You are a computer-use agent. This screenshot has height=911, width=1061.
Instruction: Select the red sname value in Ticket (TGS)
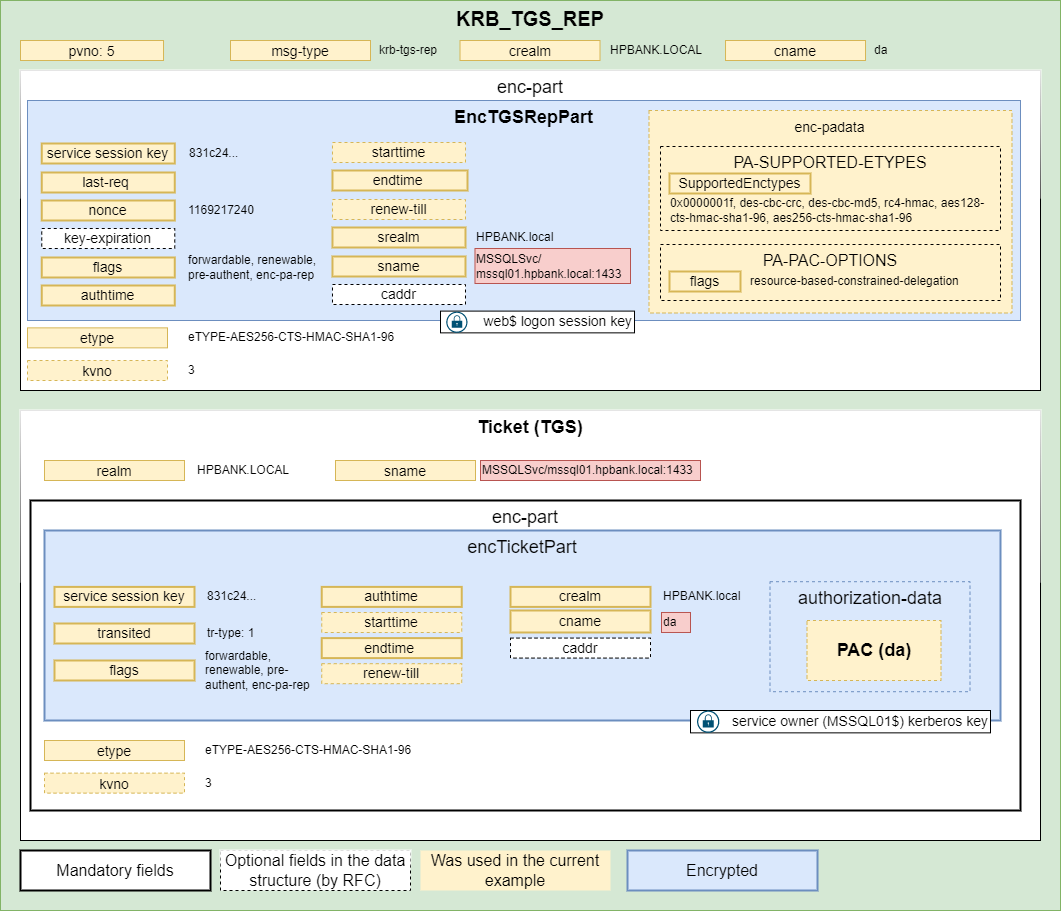point(590,470)
